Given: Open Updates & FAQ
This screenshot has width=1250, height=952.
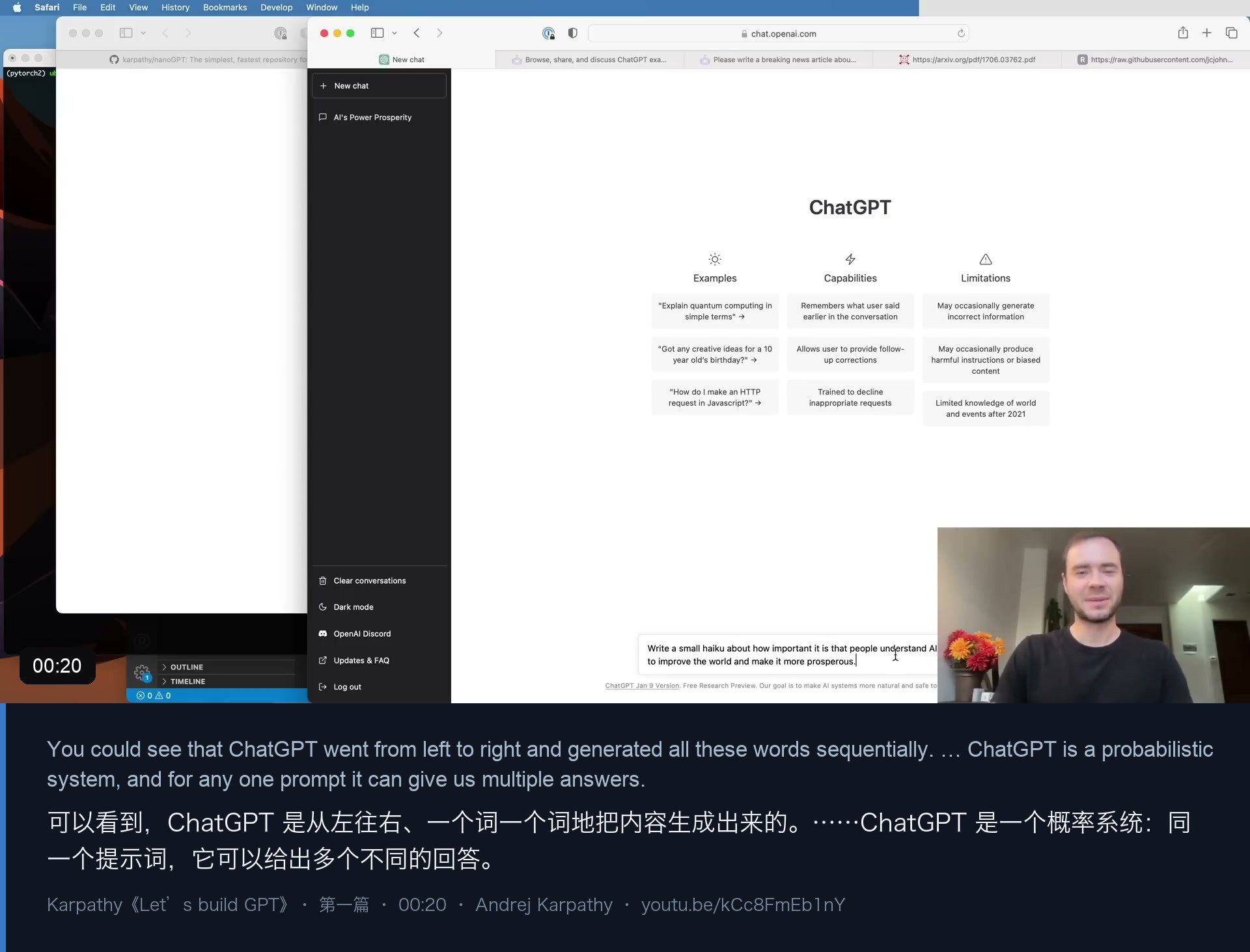Looking at the screenshot, I should 379,661.
